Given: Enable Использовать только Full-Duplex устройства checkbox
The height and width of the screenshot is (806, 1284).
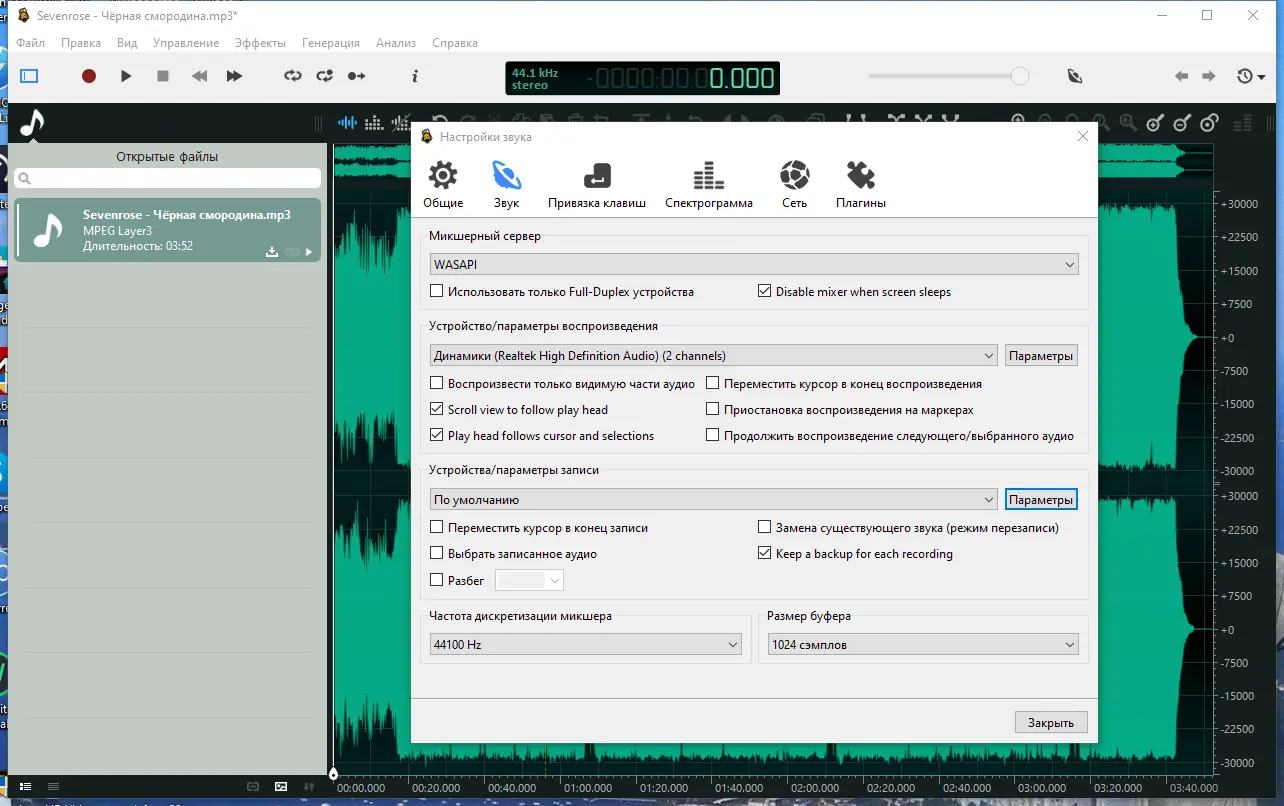Looking at the screenshot, I should click(x=437, y=292).
